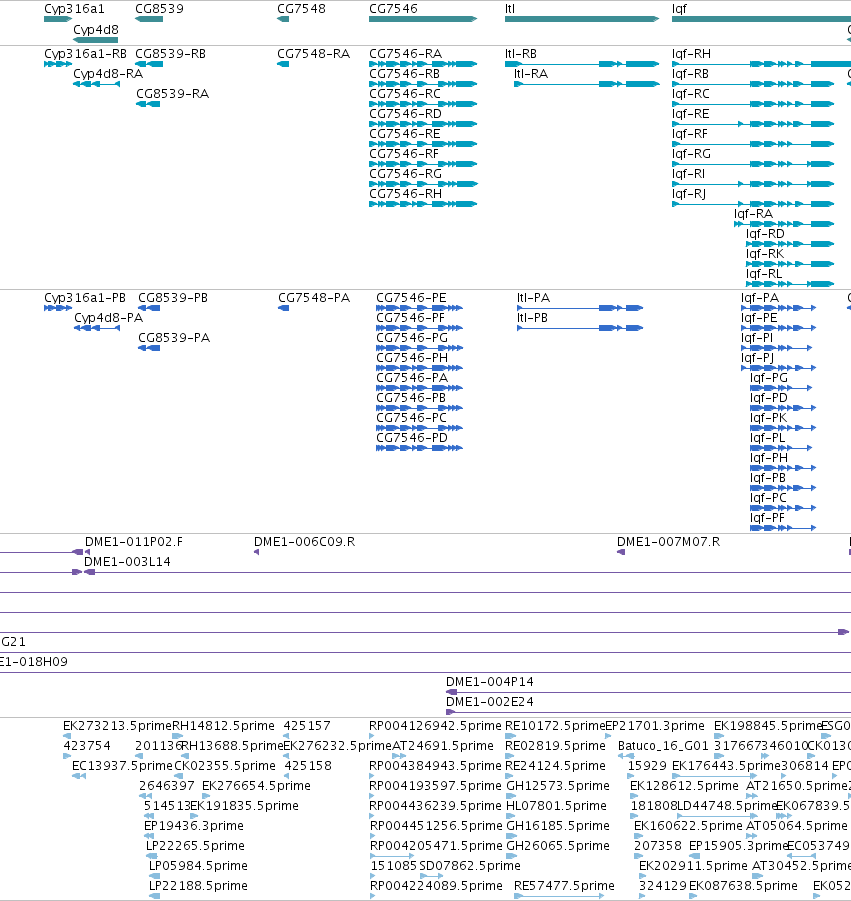Click EST EK087638.5prime

(x=693, y=896)
